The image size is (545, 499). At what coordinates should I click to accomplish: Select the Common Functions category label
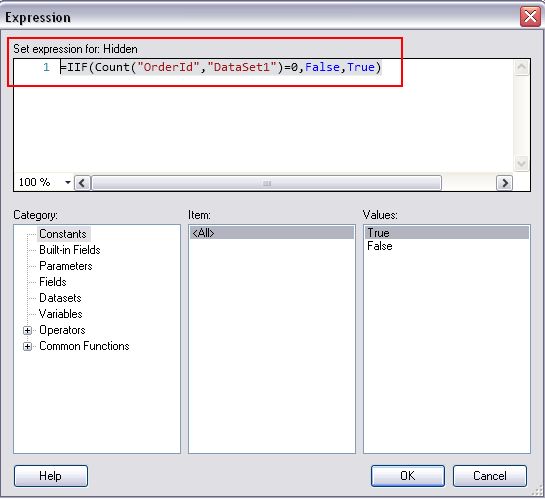84,346
